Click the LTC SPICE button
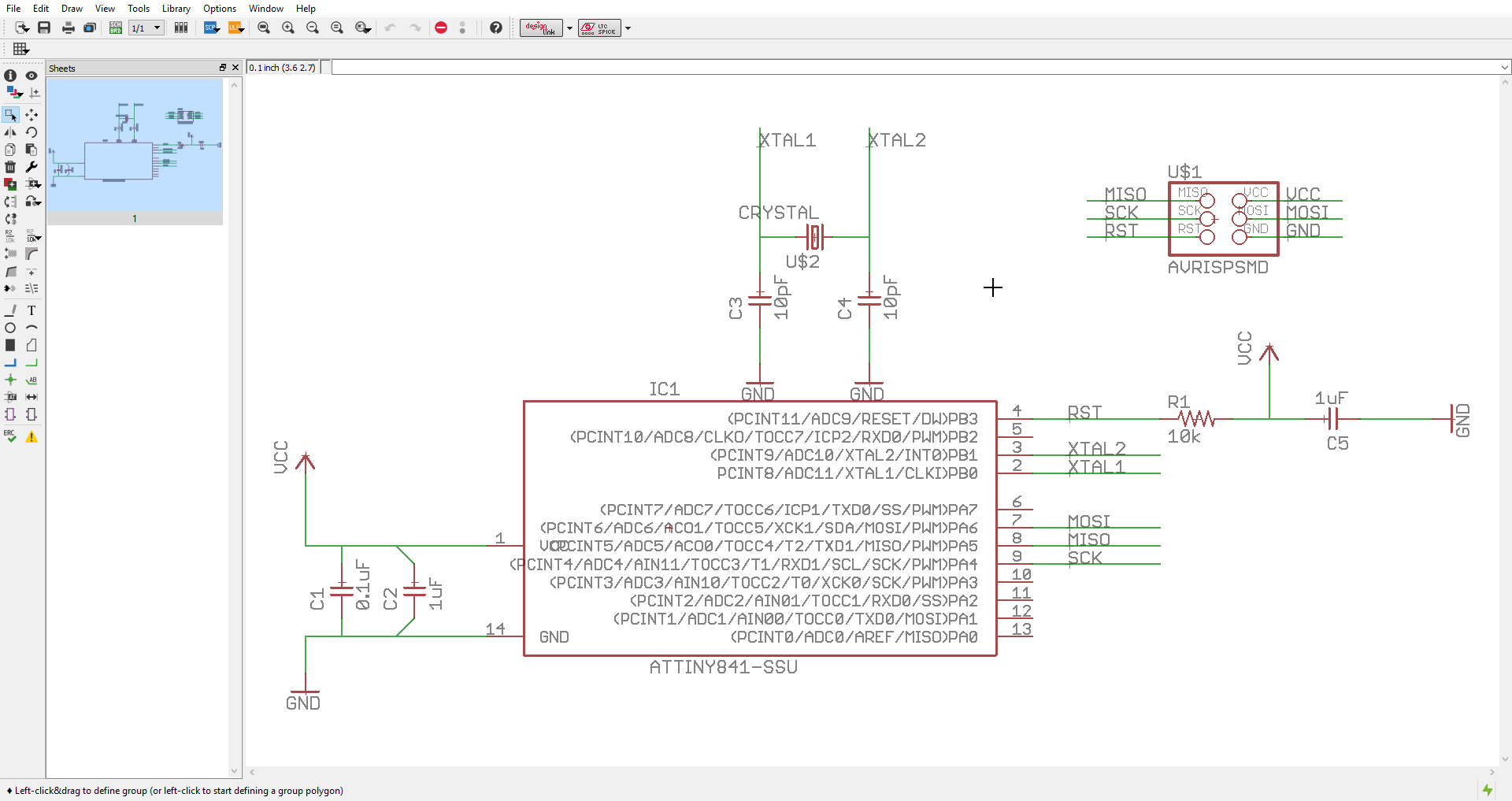This screenshot has height=801, width=1512. click(599, 28)
